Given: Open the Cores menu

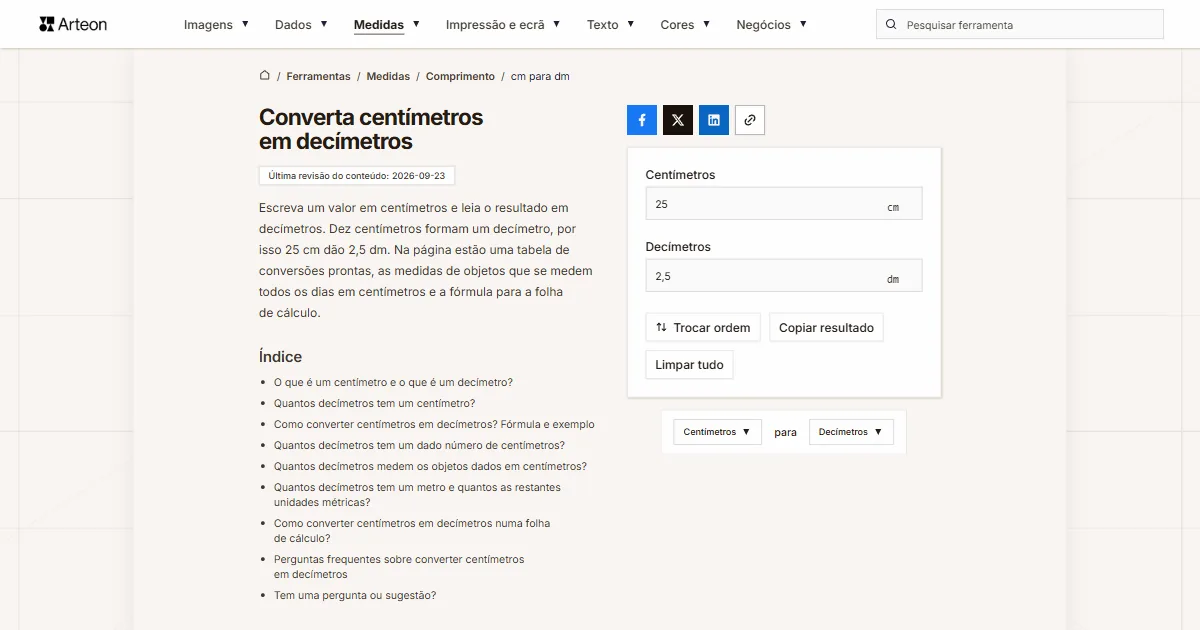Looking at the screenshot, I should tap(686, 24).
